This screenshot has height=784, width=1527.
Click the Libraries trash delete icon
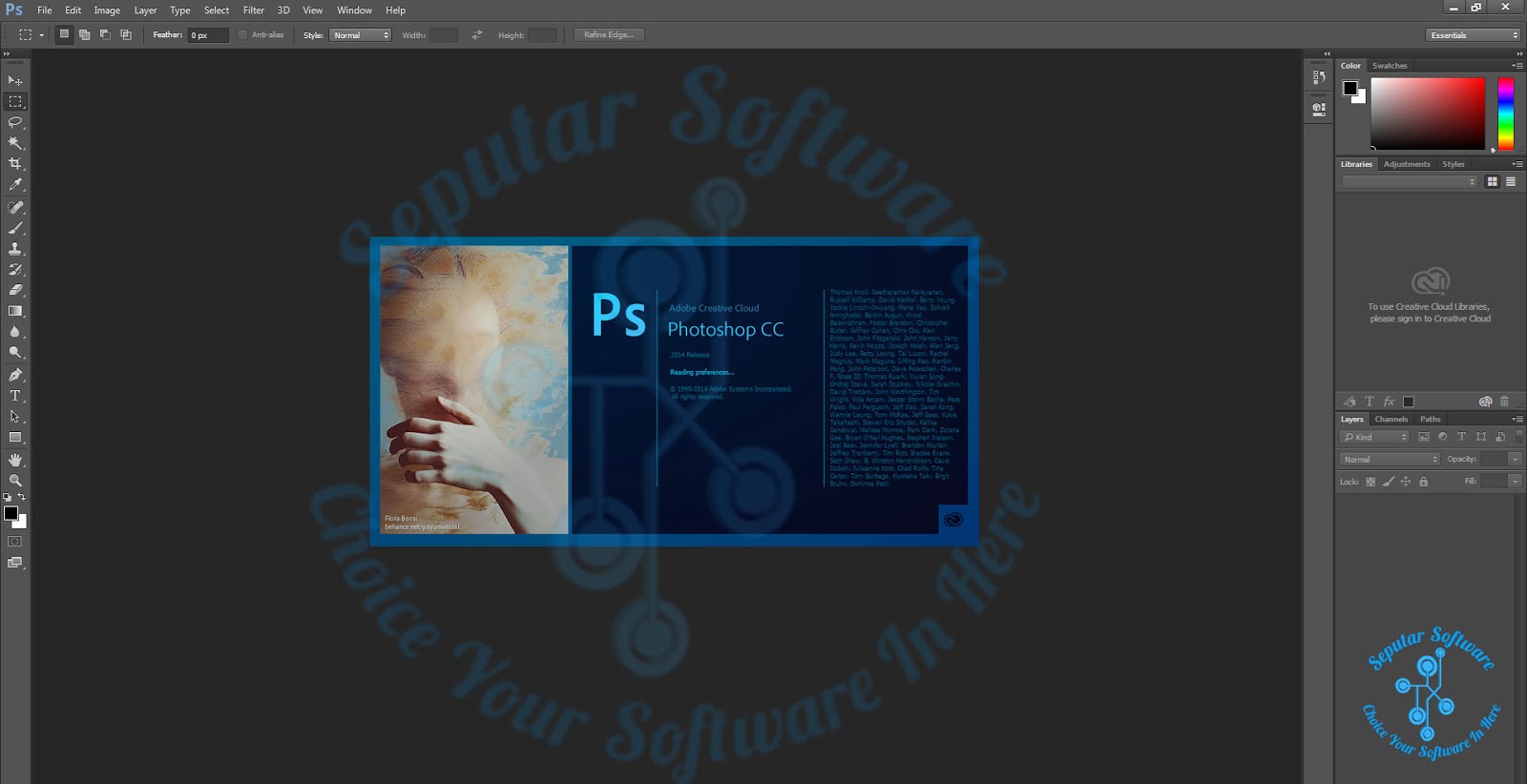tap(1504, 402)
